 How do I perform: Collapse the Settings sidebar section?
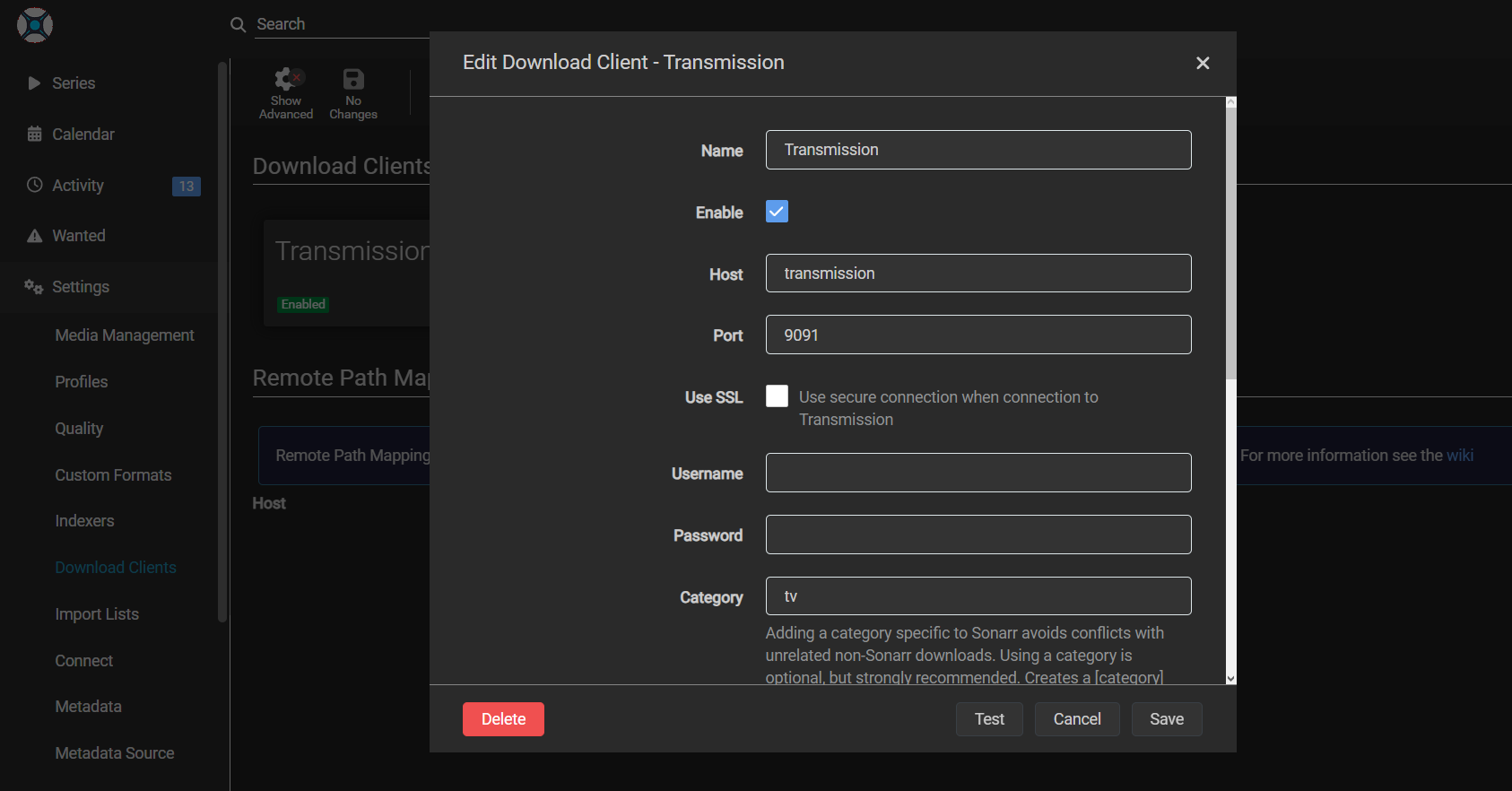pos(80,287)
